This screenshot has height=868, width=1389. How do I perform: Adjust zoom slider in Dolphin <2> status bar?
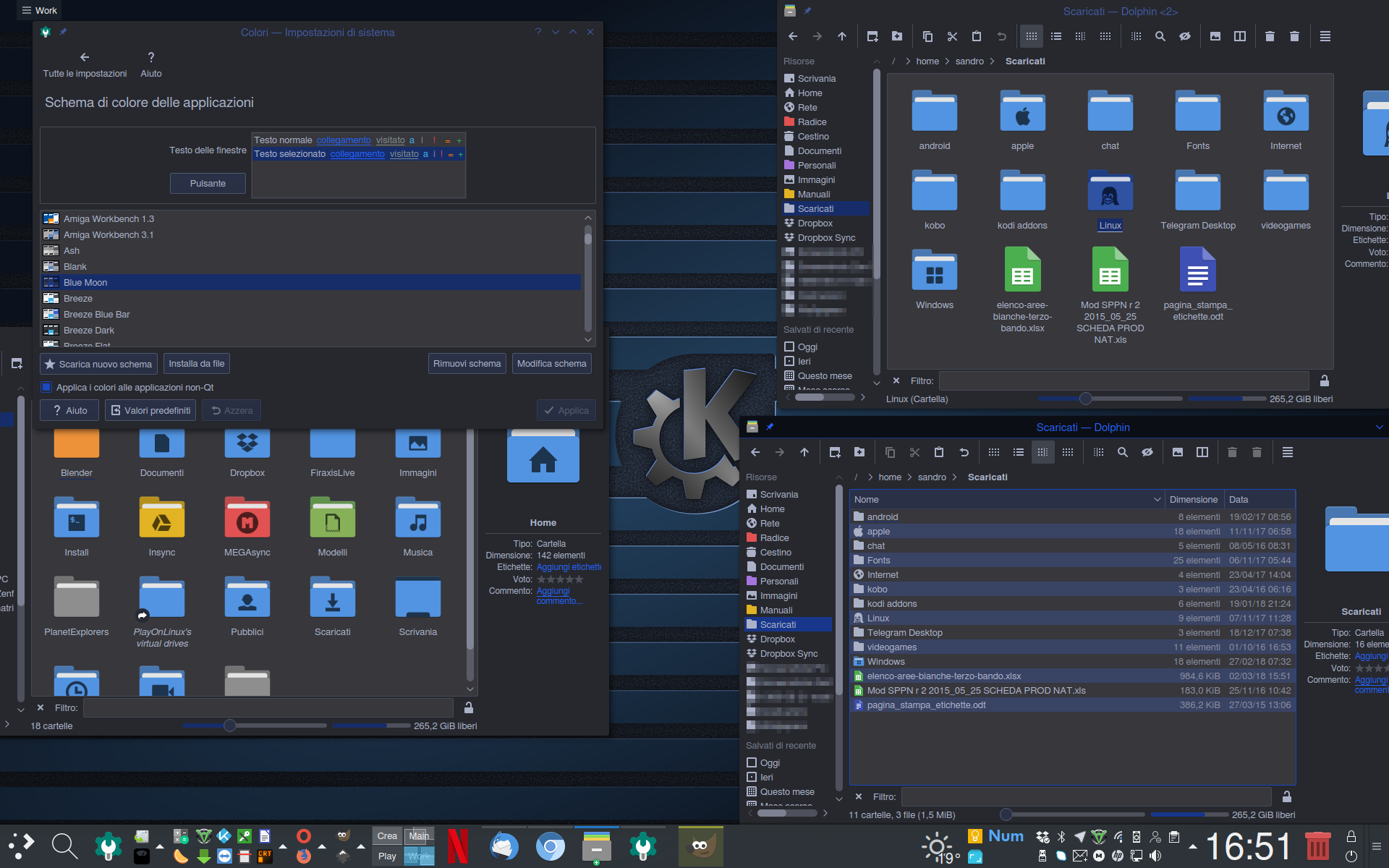coord(1085,399)
